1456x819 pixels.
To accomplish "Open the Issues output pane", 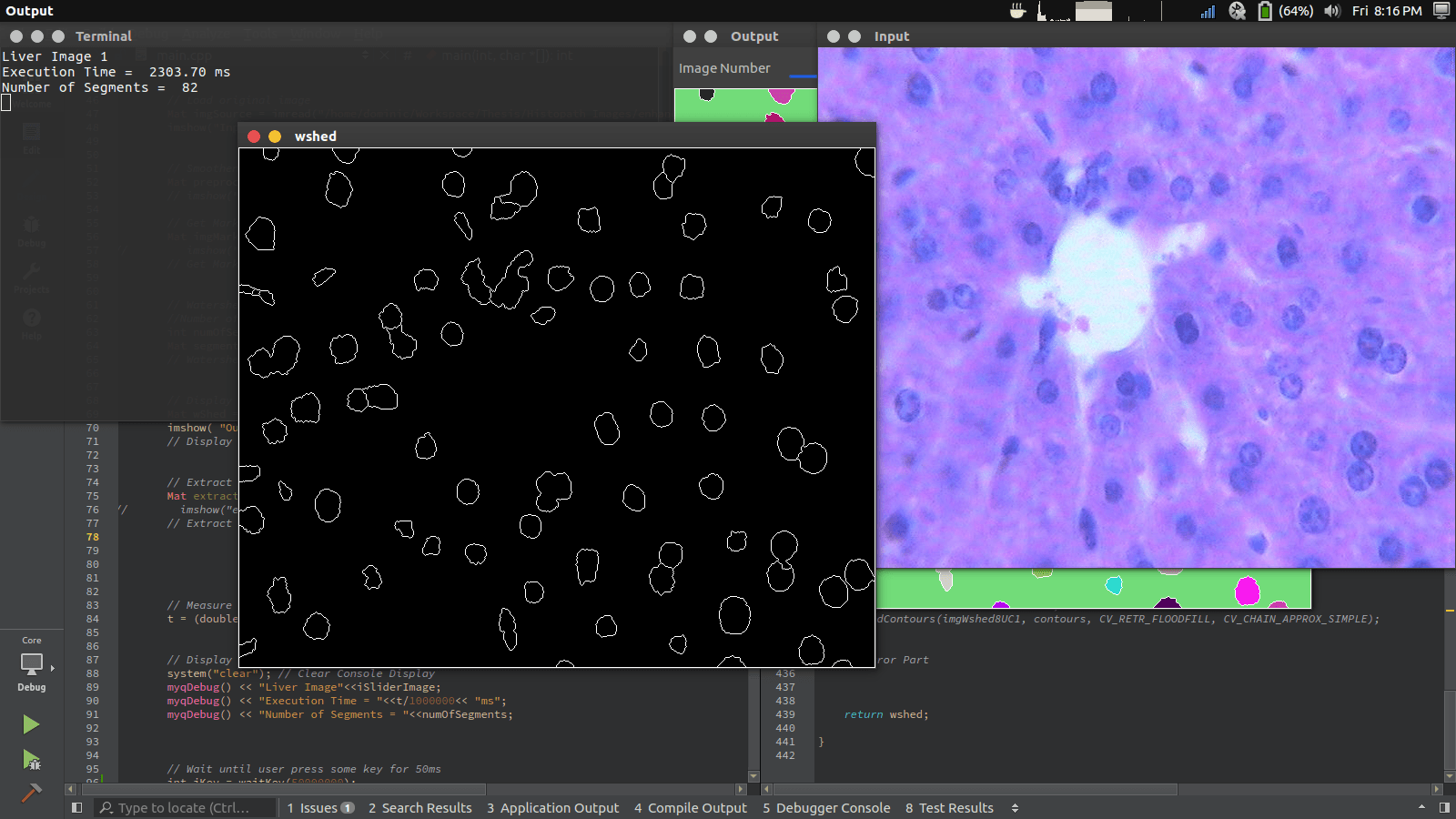I will 320,808.
